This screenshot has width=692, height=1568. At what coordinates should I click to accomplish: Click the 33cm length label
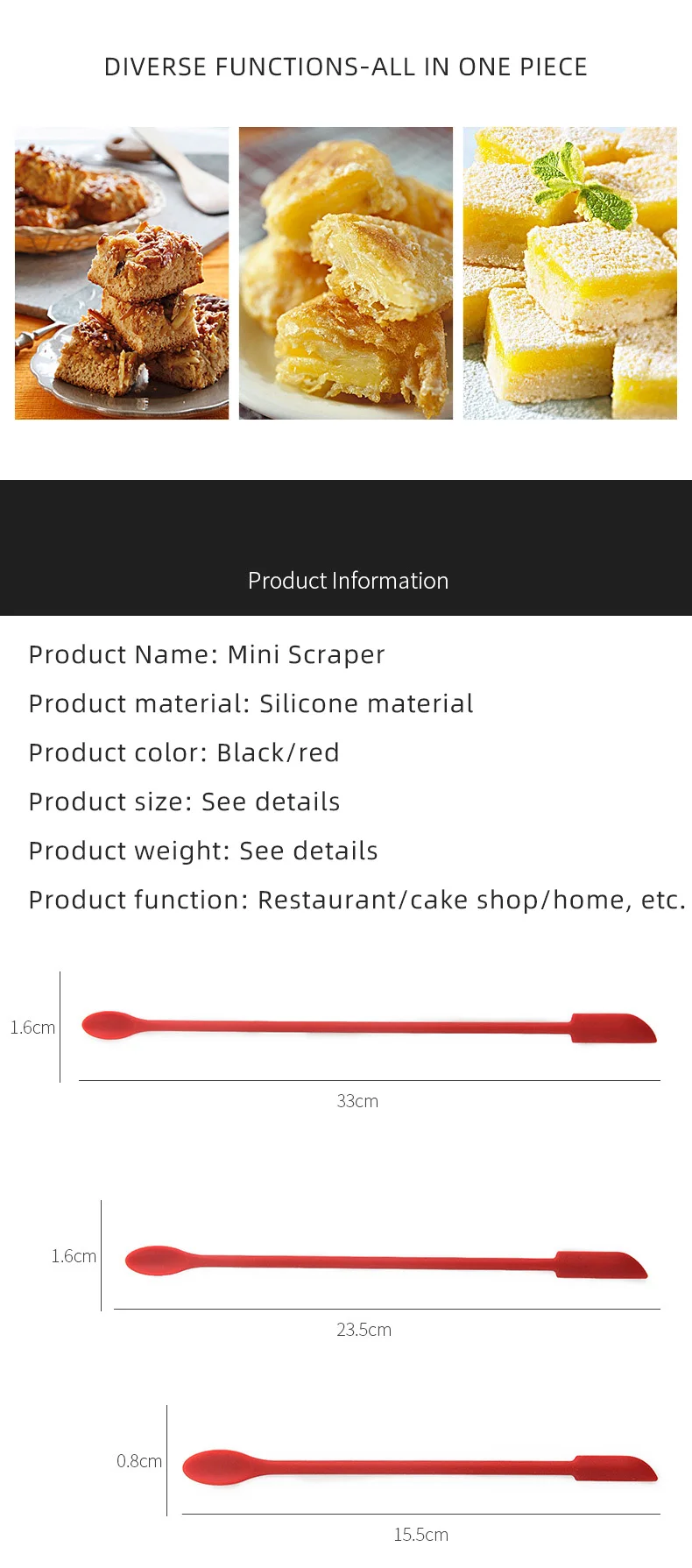357,1101
